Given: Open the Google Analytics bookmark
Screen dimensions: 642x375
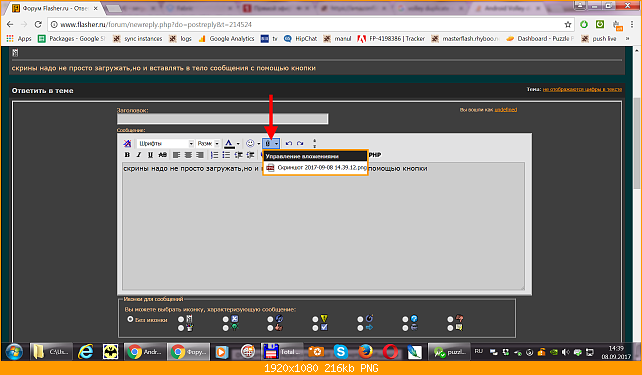Looking at the screenshot, I should pyautogui.click(x=226, y=38).
